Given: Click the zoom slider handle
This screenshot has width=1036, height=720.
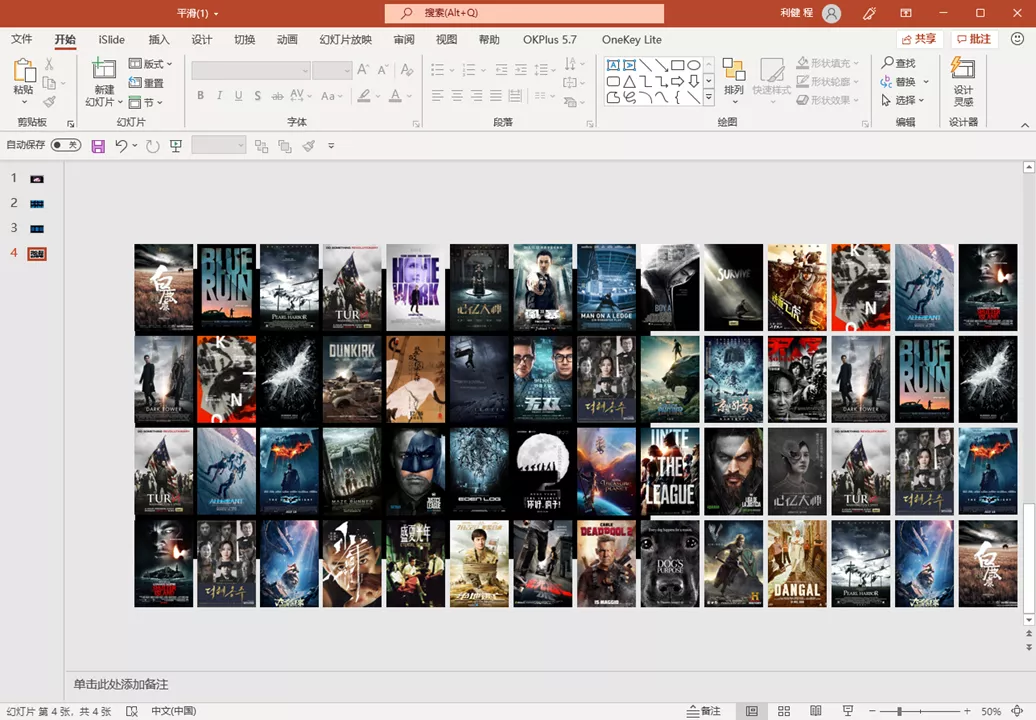Looking at the screenshot, I should [899, 711].
